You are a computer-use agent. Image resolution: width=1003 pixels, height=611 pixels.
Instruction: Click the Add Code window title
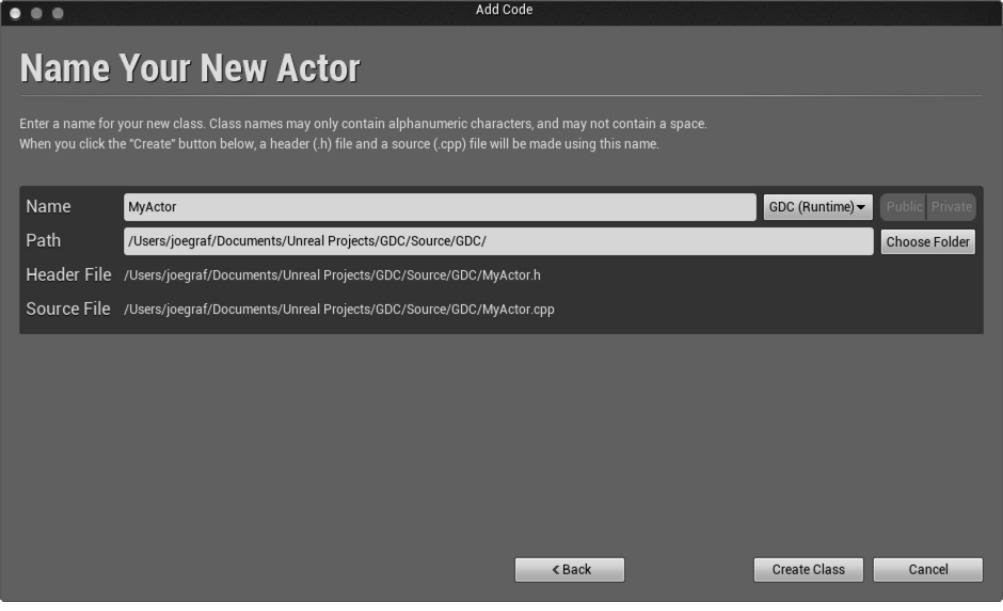coord(503,10)
